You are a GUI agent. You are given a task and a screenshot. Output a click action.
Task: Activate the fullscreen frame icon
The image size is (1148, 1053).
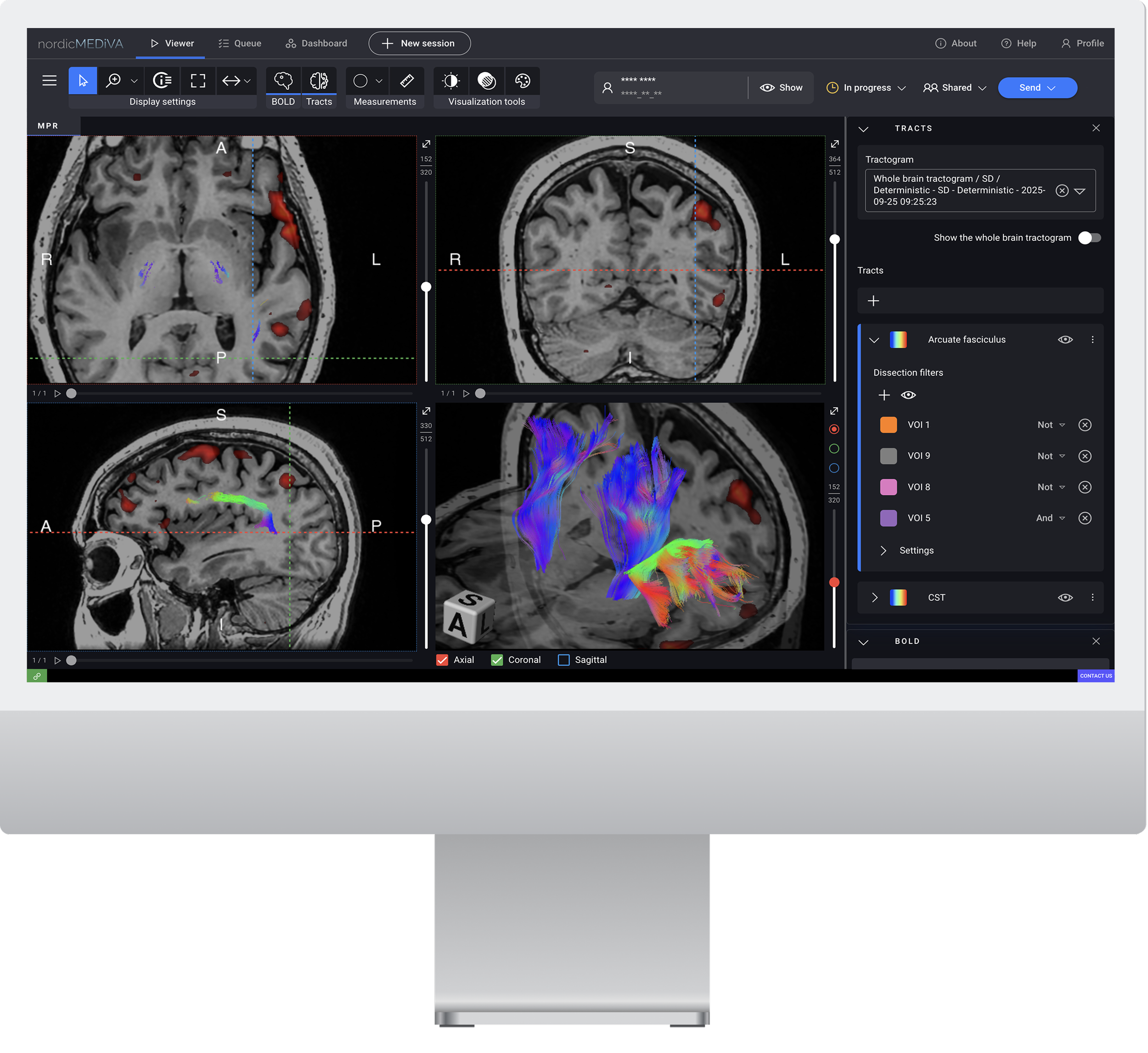pyautogui.click(x=198, y=80)
